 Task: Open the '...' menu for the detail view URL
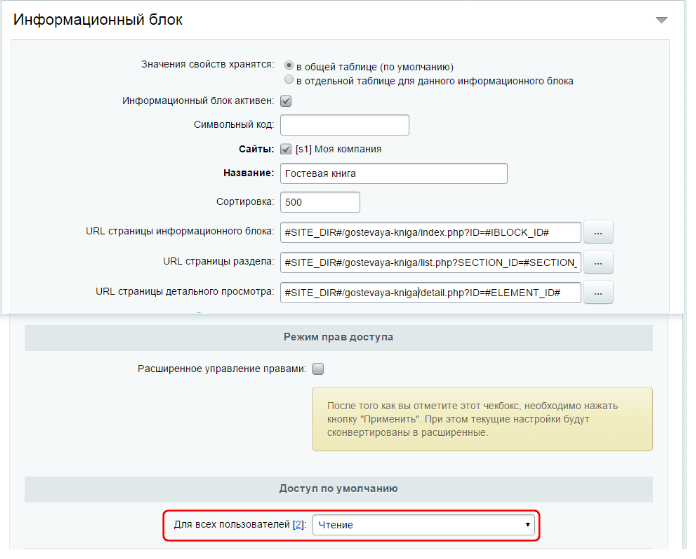(598, 293)
